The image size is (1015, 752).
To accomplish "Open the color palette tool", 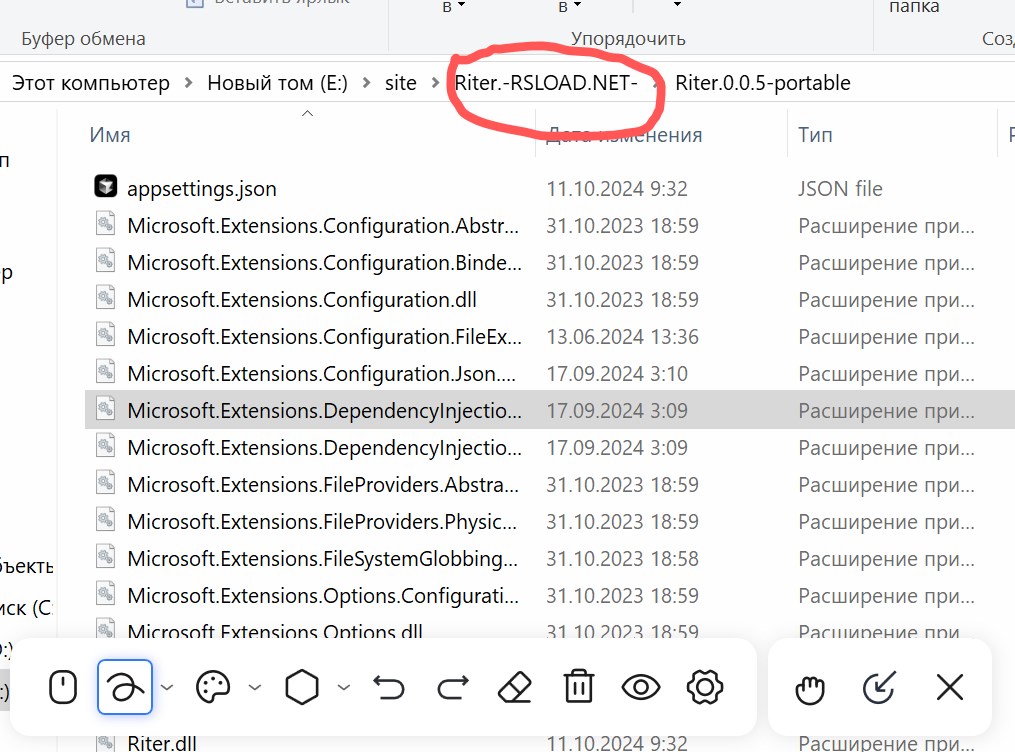I will tap(213, 687).
